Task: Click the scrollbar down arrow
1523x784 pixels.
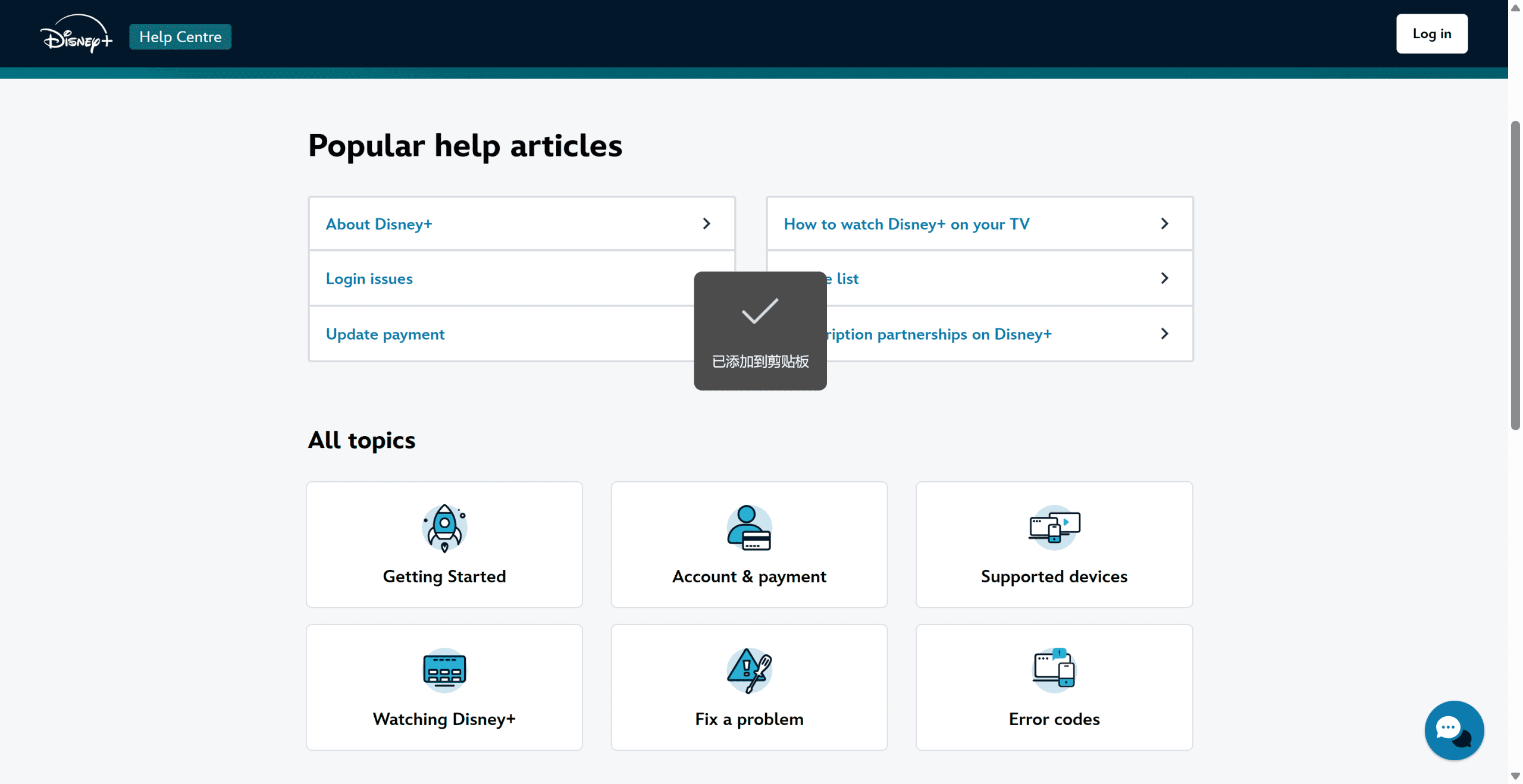Action: click(1515, 776)
